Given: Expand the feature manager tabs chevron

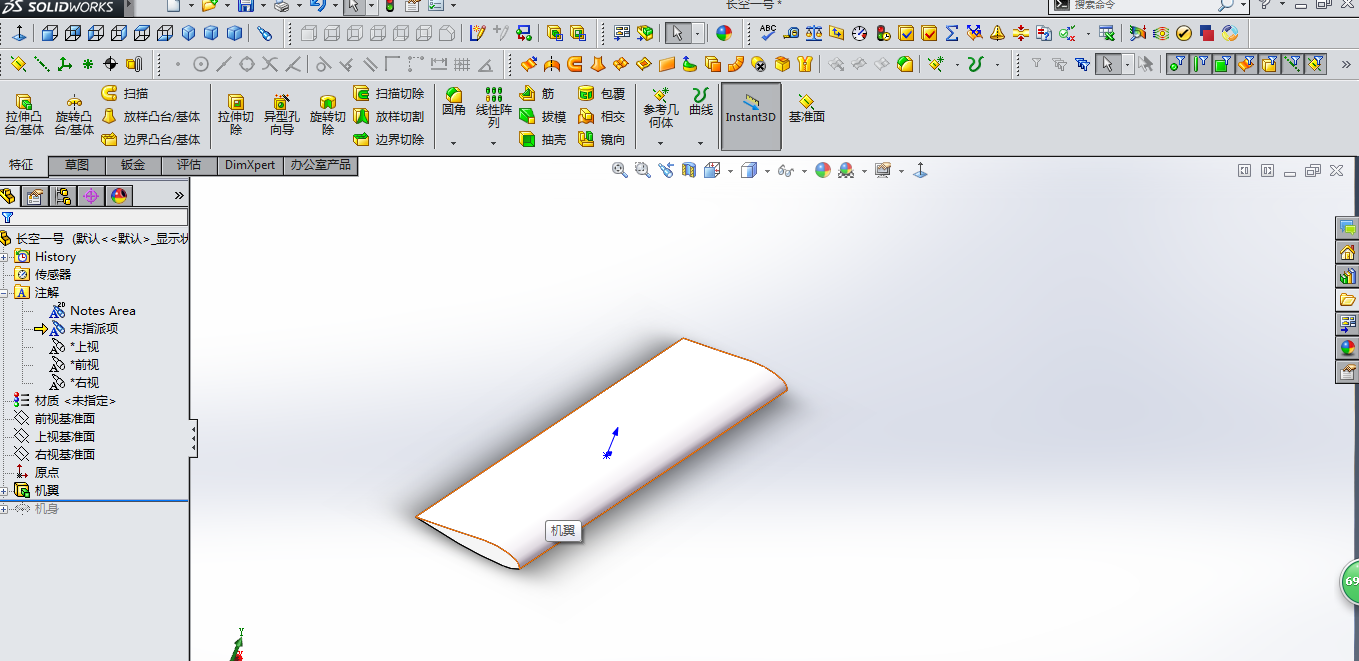Looking at the screenshot, I should coord(179,196).
